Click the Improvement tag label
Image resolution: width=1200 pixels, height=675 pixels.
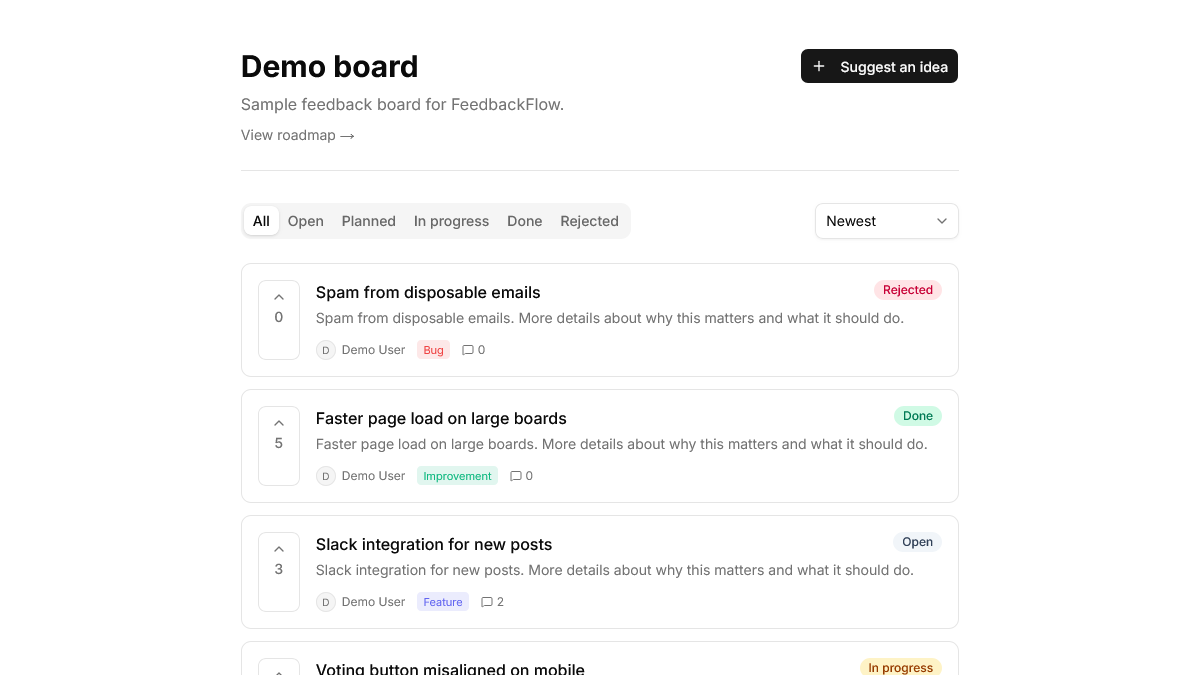click(457, 476)
